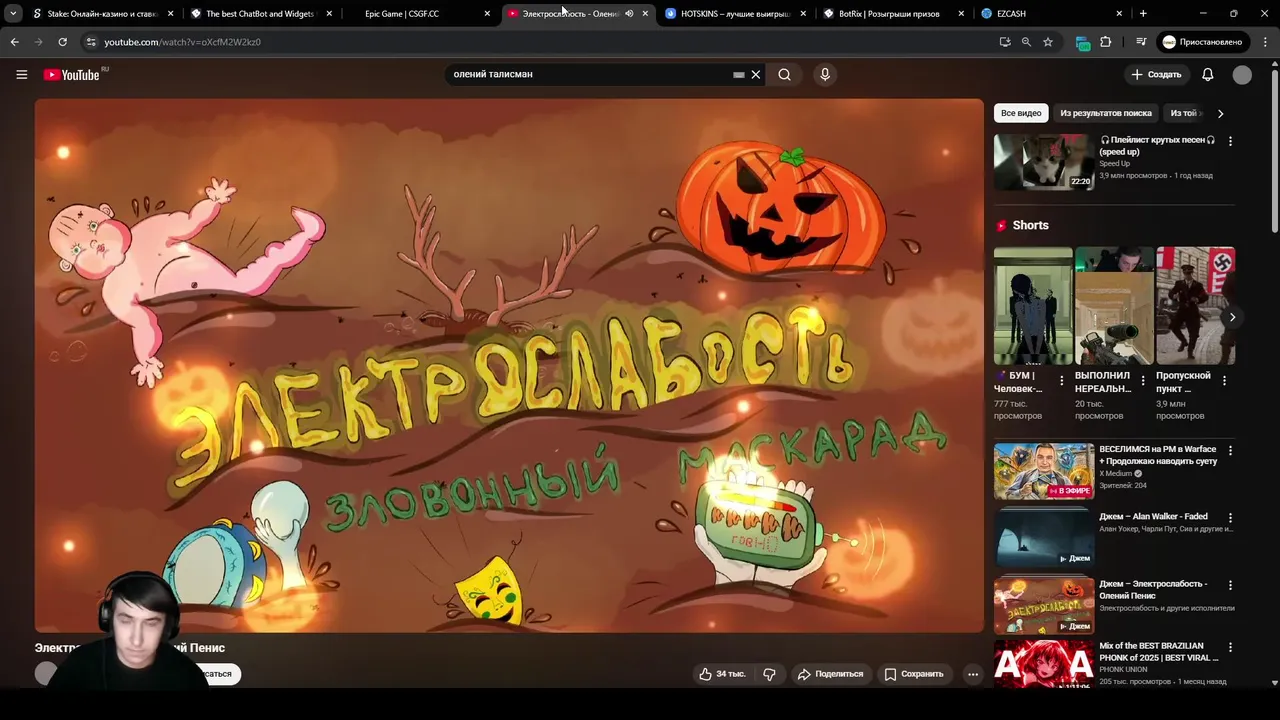Open the account avatar menu
The height and width of the screenshot is (720, 1280).
tap(1242, 74)
